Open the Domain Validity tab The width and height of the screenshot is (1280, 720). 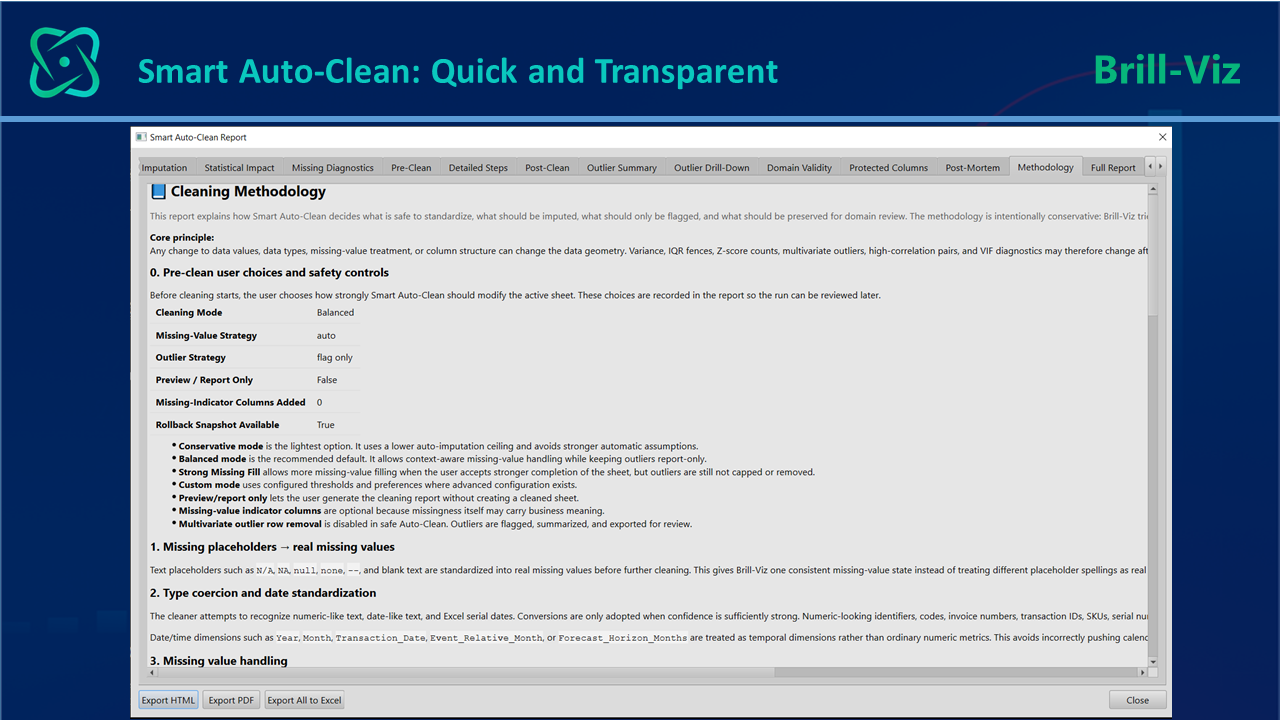tap(799, 168)
